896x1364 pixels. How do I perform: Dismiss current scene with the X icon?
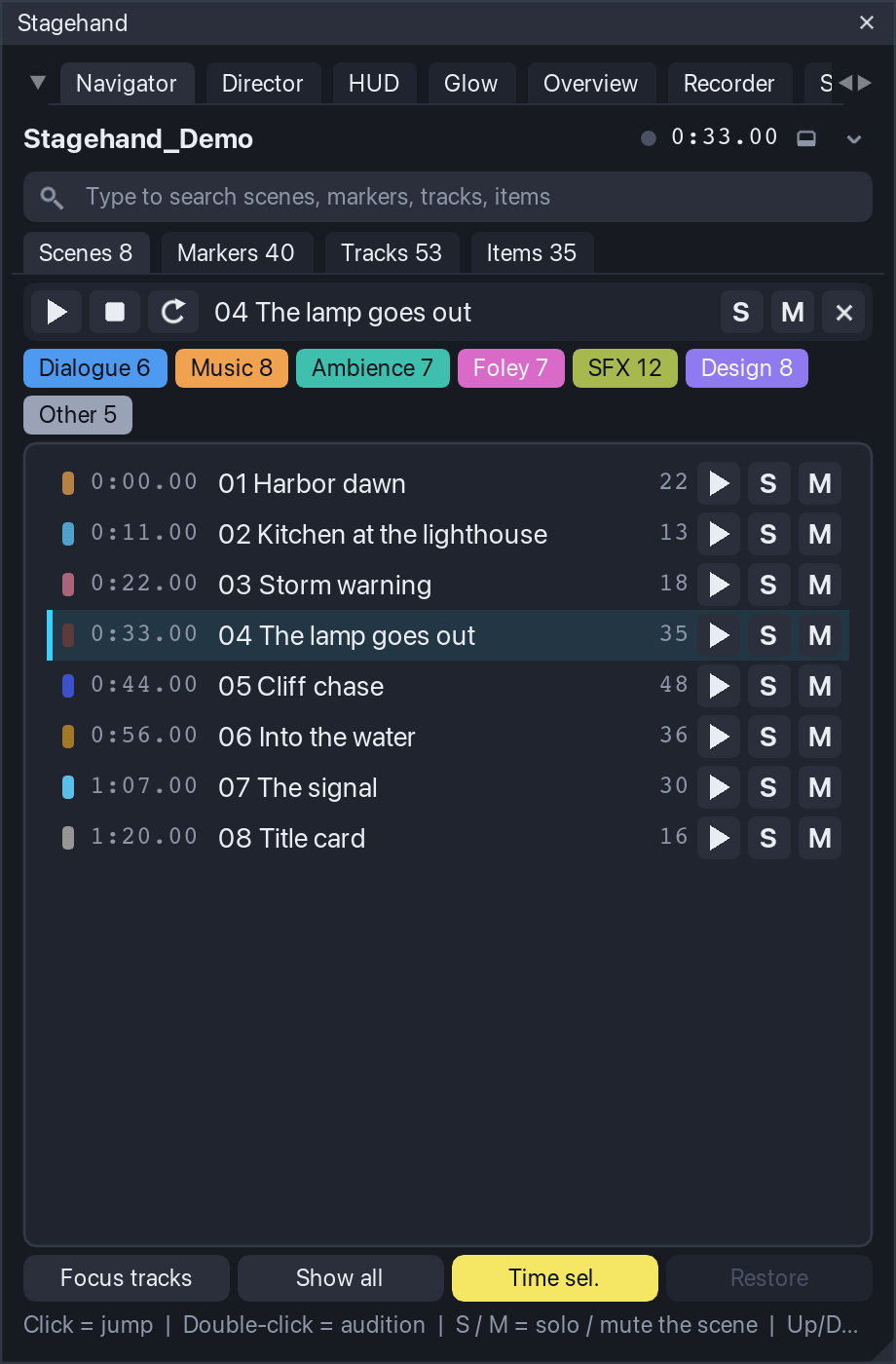coord(843,312)
